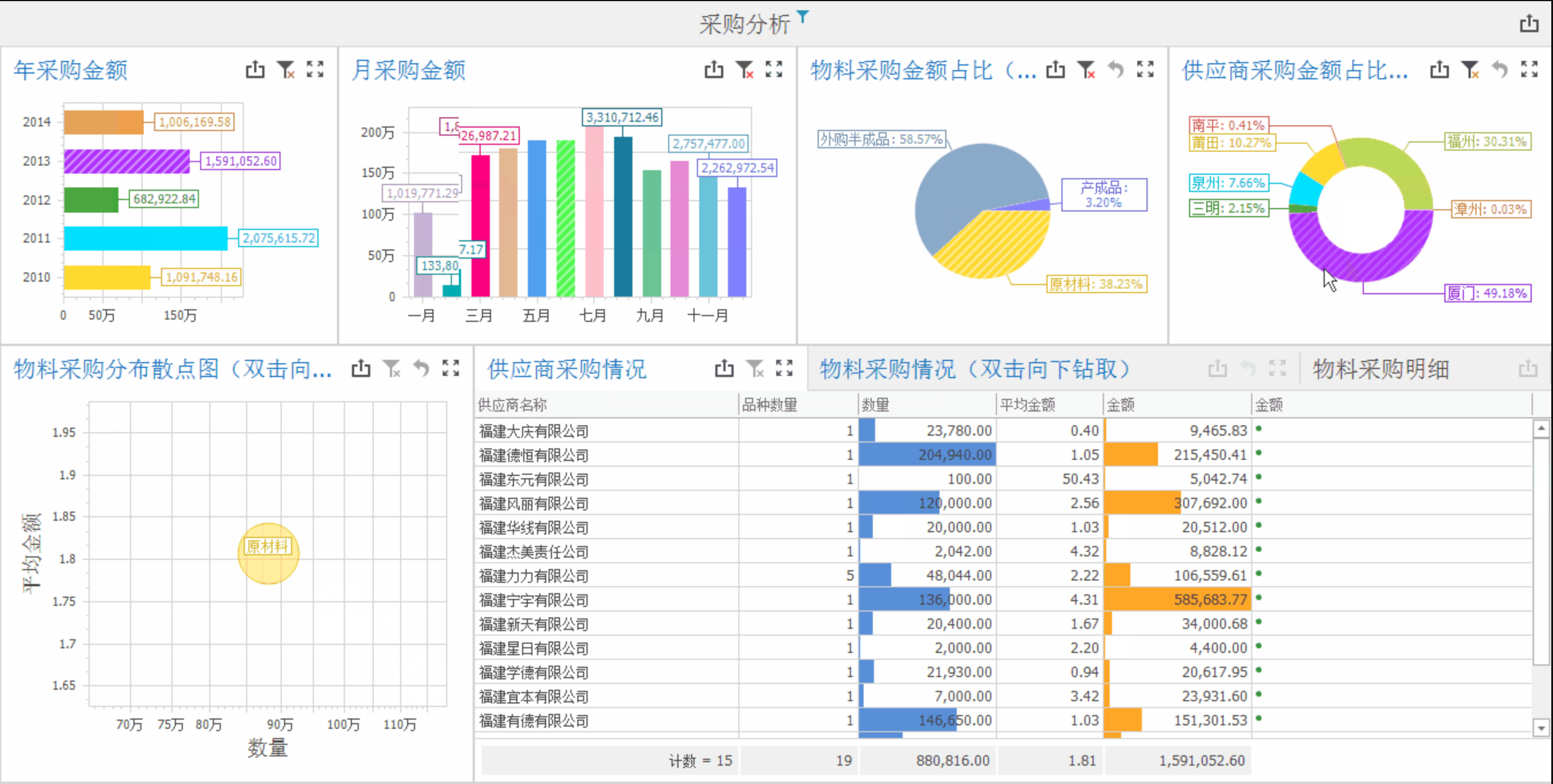This screenshot has width=1553, height=784.
Task: Clear the filter on 供应商采购金额占比 panel
Action: 1470,70
